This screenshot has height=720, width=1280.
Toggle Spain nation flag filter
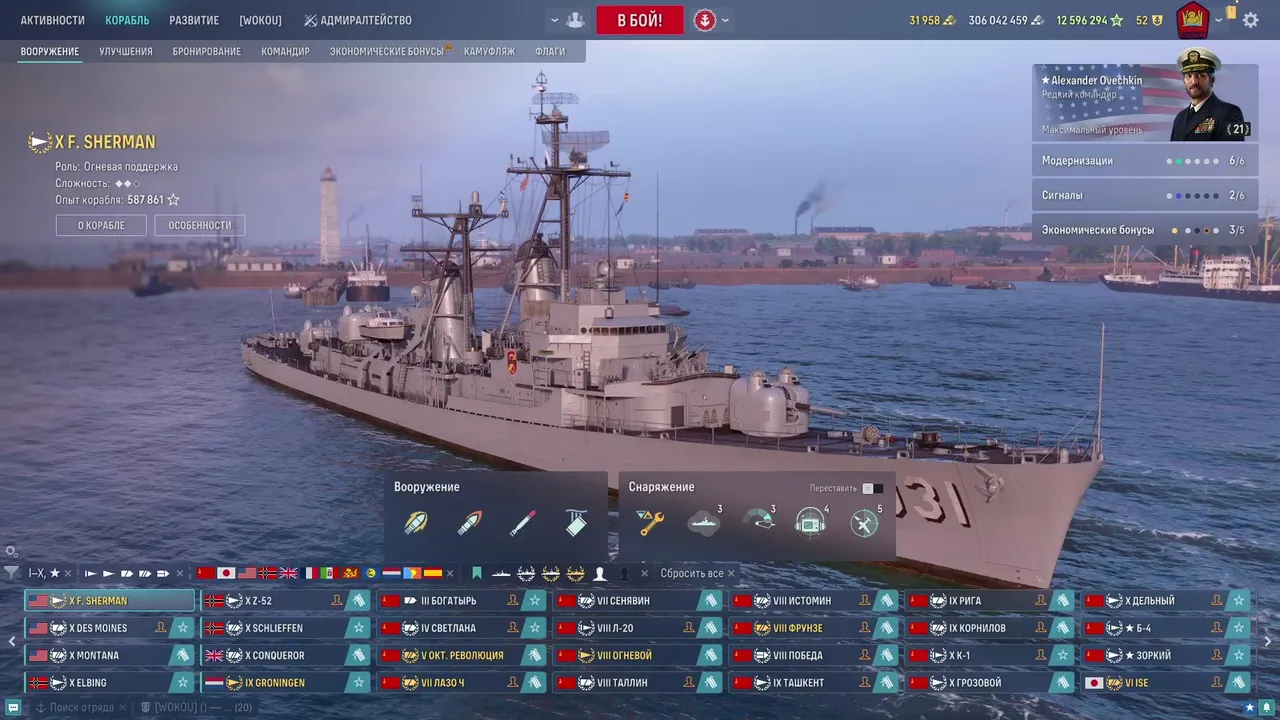[x=433, y=573]
